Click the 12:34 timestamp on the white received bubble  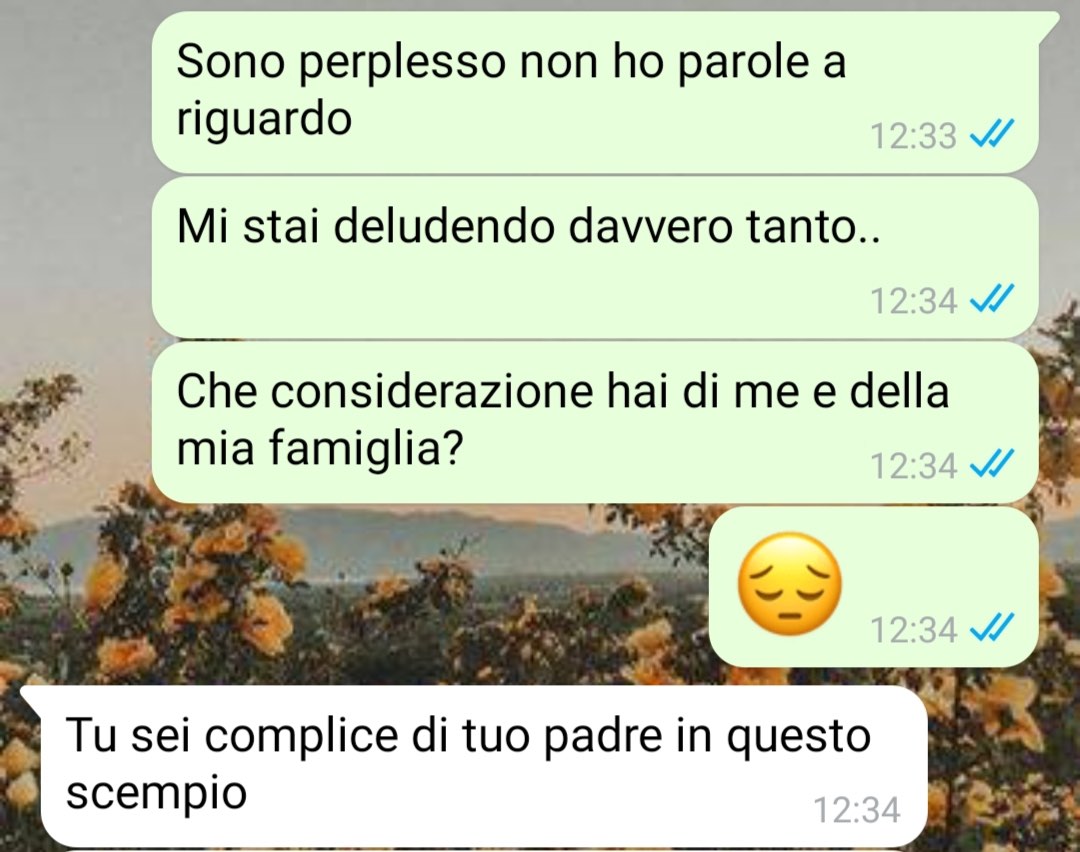click(857, 810)
